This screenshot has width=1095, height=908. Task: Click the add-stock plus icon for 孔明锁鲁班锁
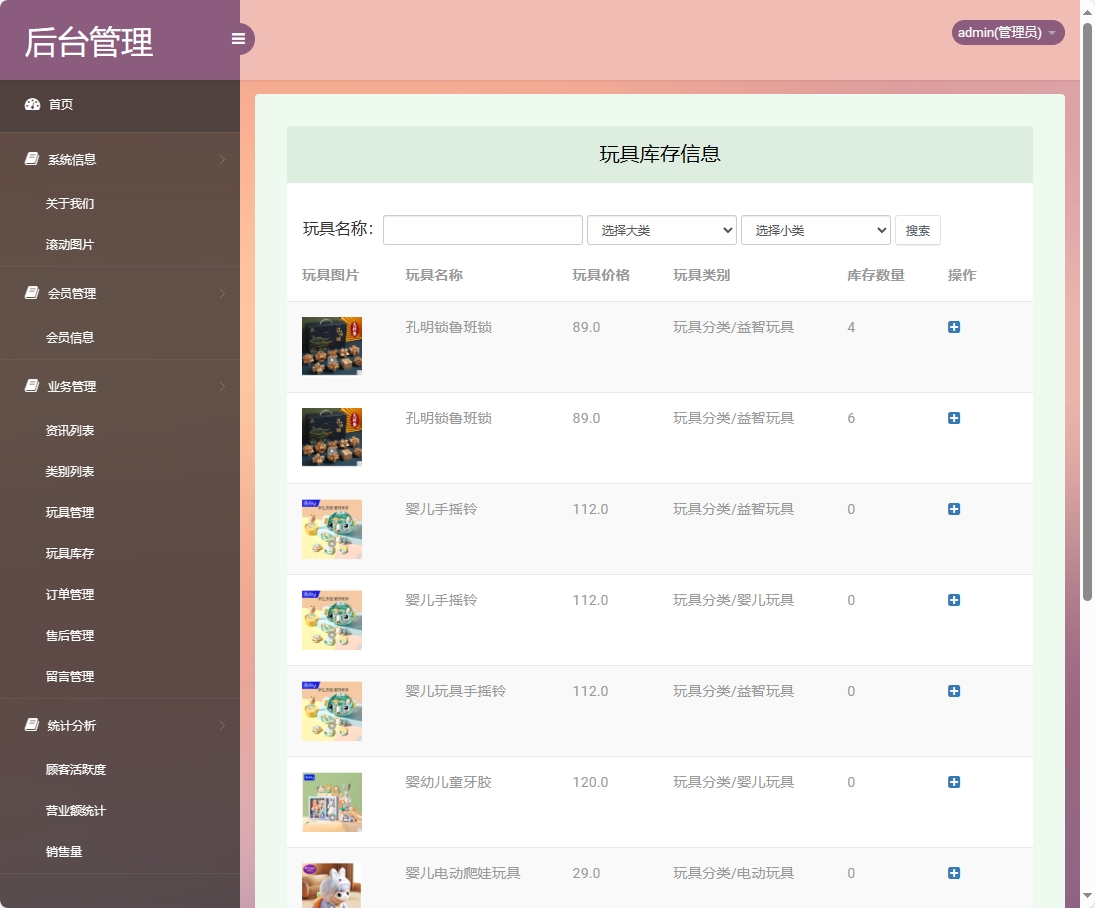[x=953, y=327]
